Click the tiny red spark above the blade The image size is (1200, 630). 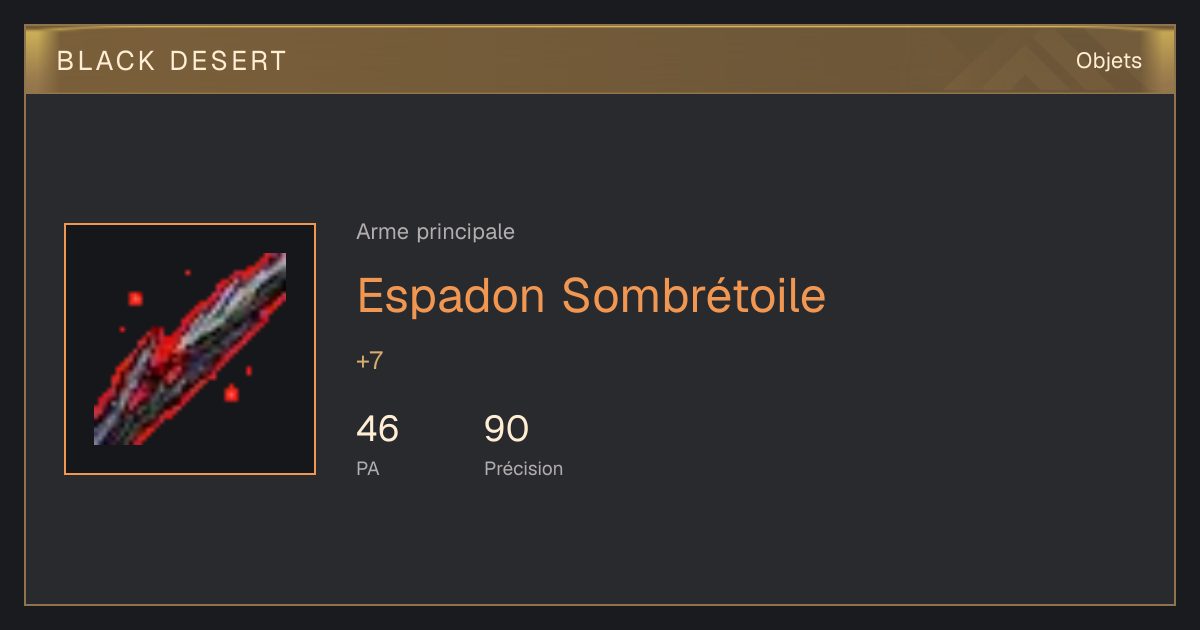(x=187, y=272)
